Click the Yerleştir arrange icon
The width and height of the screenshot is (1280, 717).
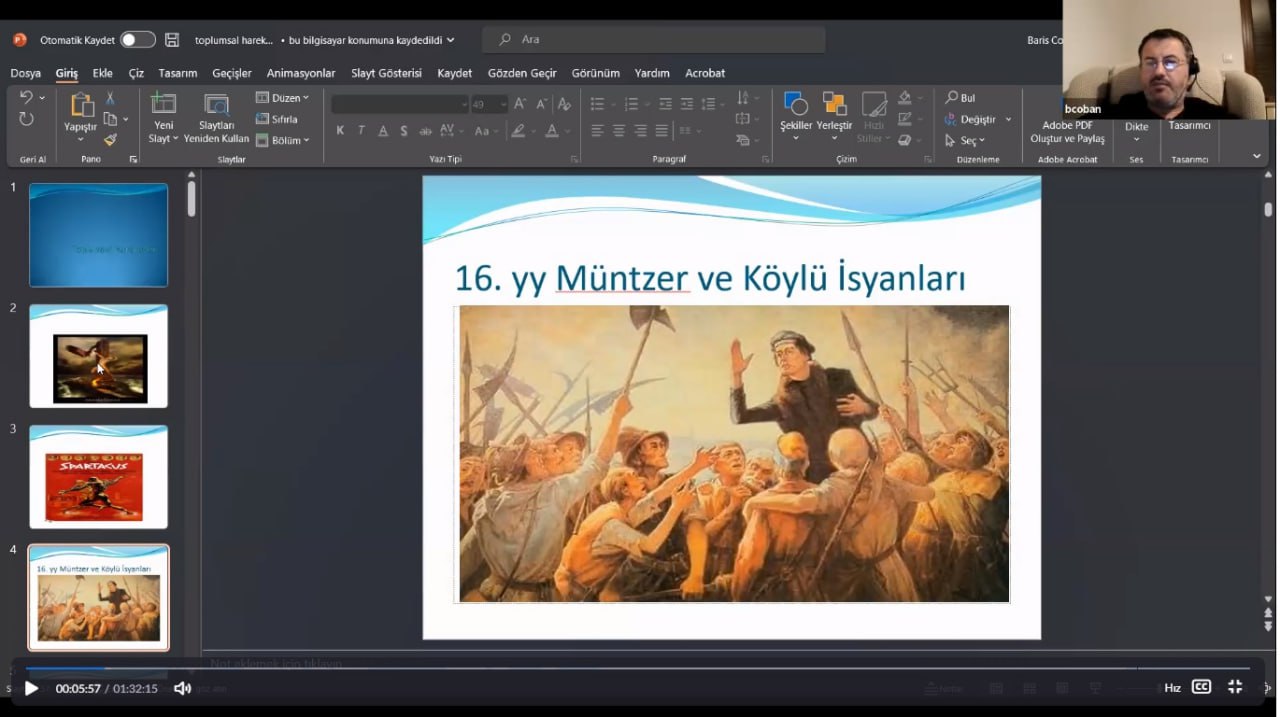(x=834, y=103)
